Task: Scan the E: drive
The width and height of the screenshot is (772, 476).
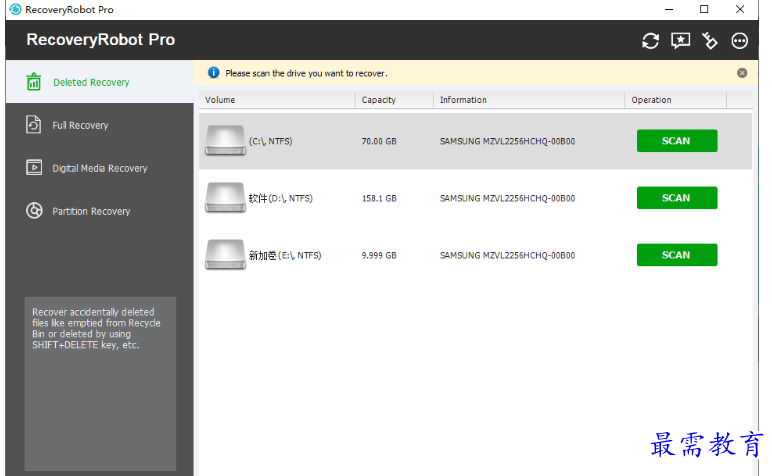Action: pos(676,255)
